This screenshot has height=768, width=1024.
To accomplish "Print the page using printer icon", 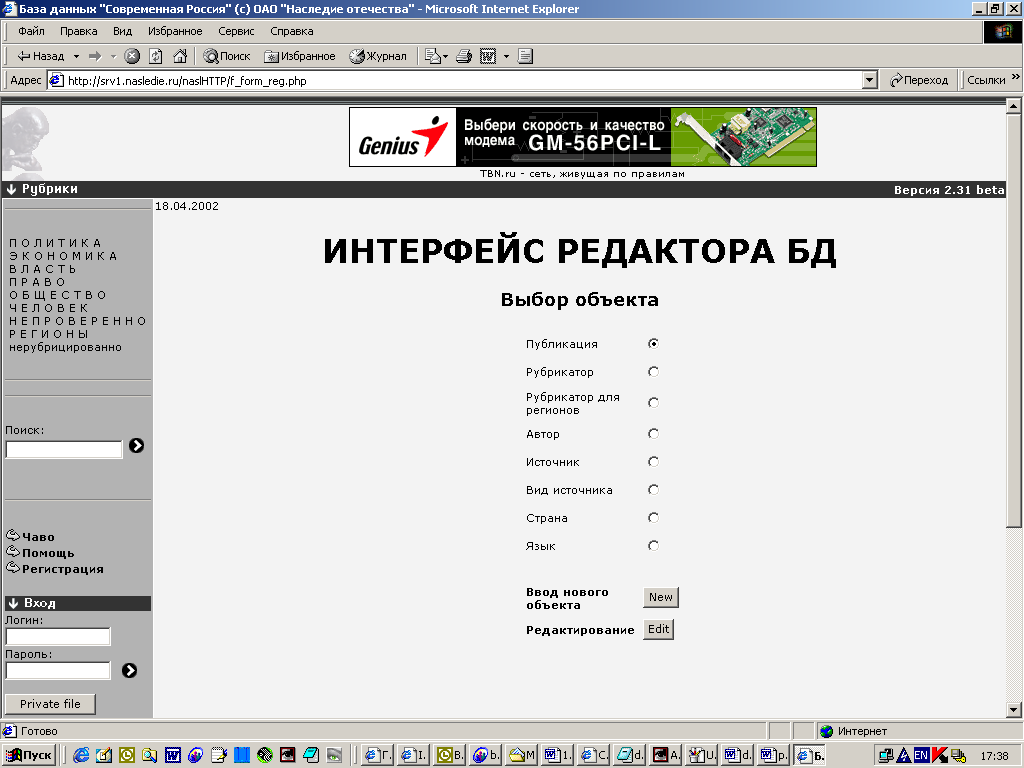I will pyautogui.click(x=464, y=56).
